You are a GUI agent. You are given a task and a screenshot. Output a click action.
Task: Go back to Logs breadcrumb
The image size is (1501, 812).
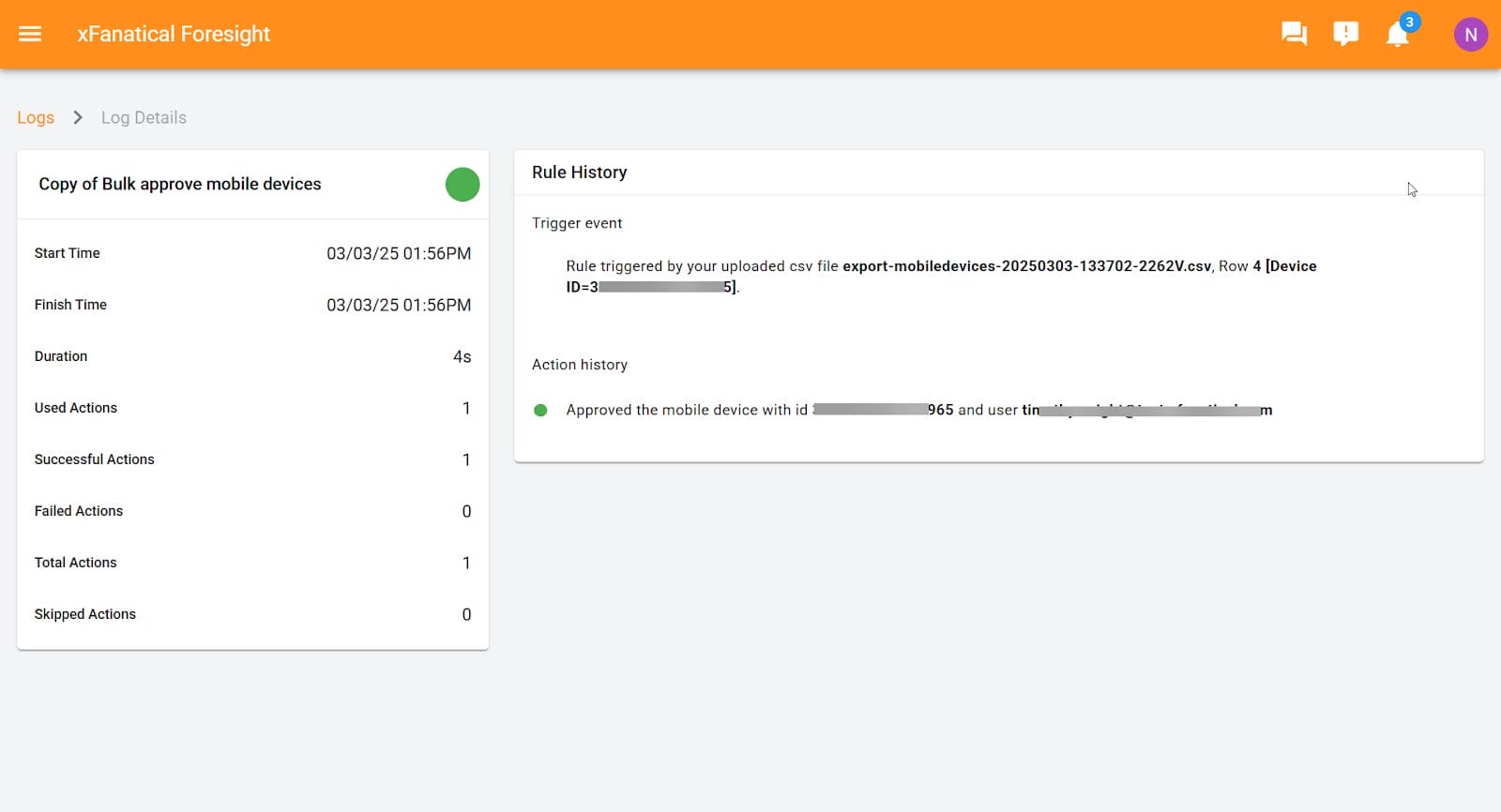coord(36,117)
